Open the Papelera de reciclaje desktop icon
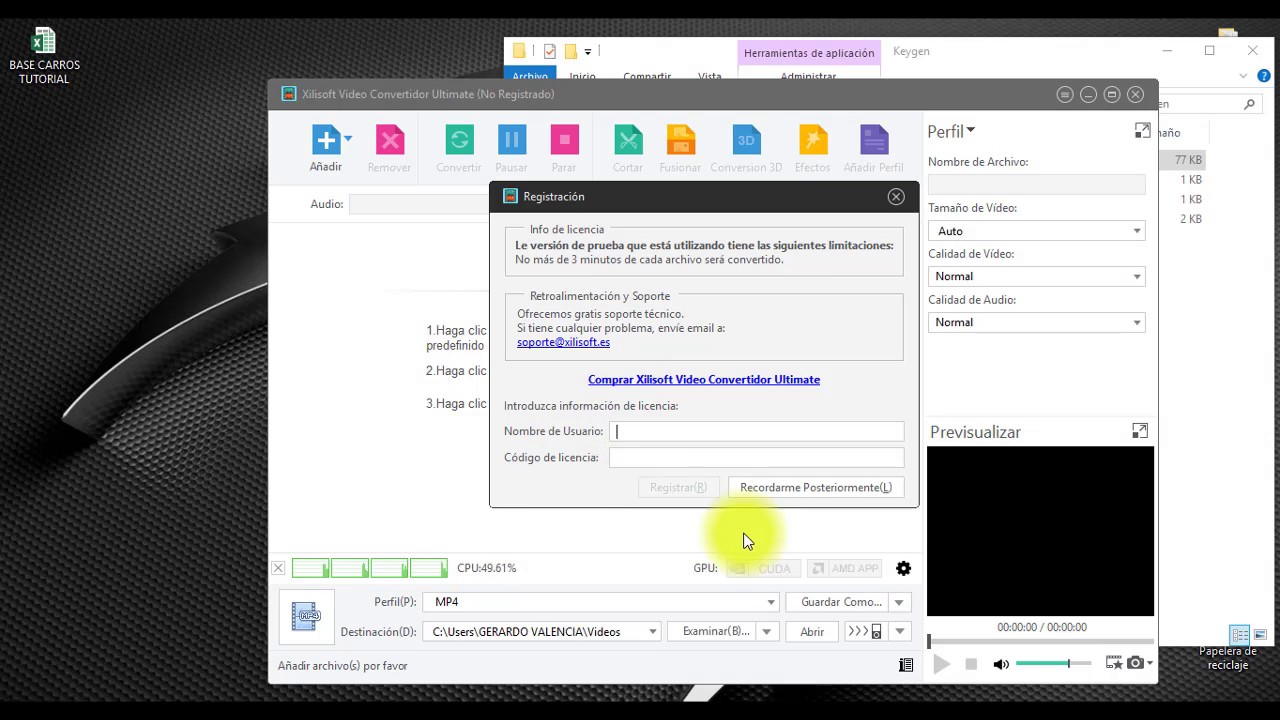This screenshot has height=720, width=1280. (x=1227, y=657)
